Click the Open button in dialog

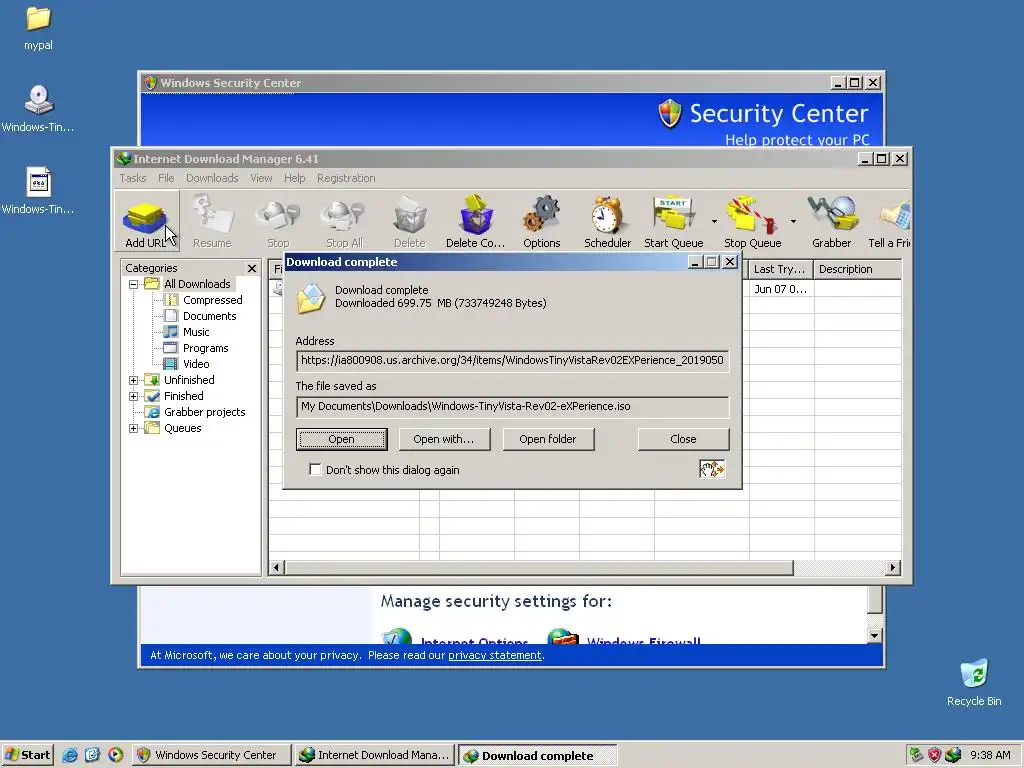[342, 440]
